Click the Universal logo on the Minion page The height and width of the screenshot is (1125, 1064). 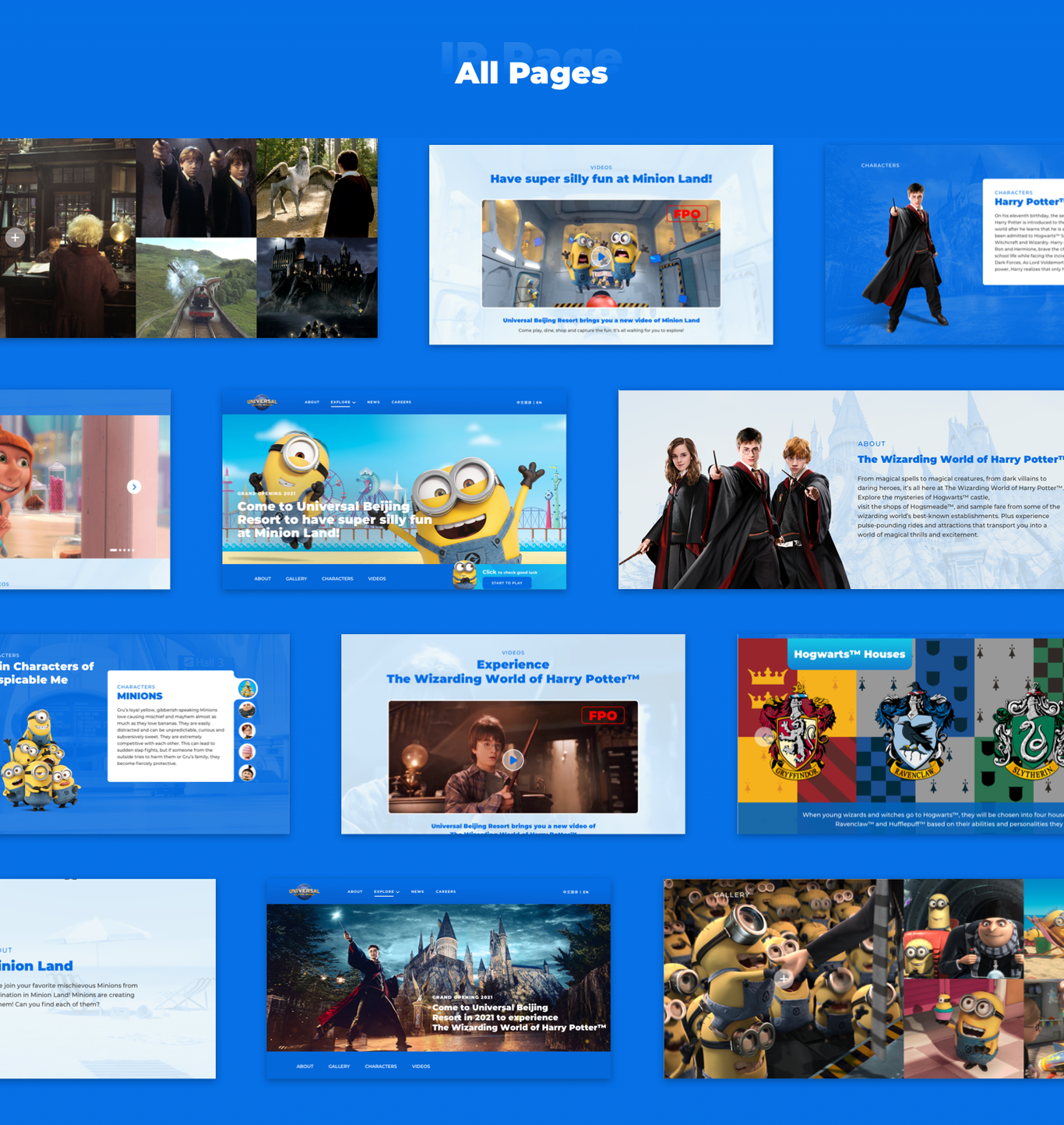[x=262, y=402]
